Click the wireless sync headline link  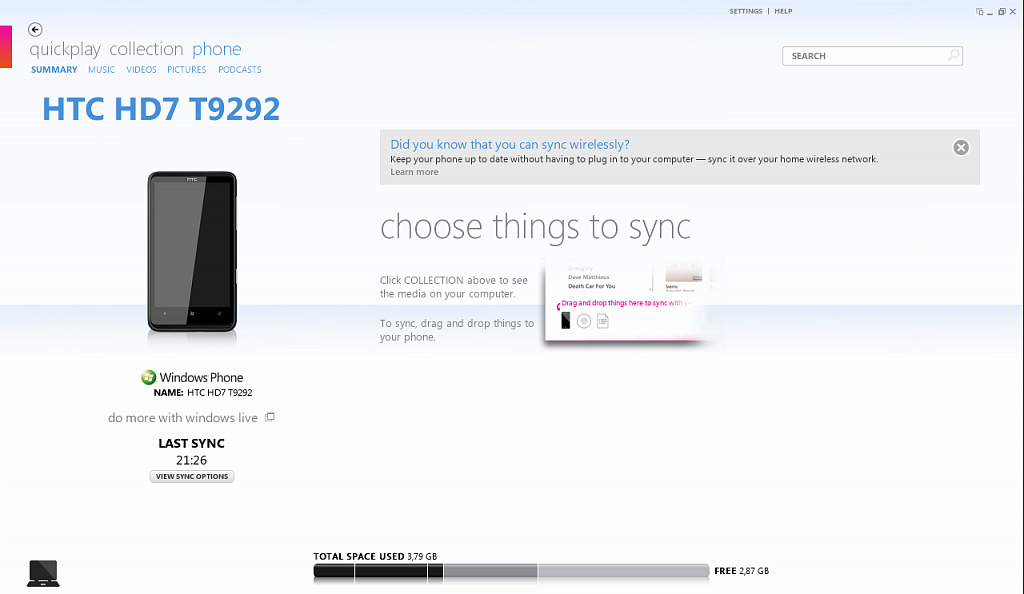point(509,144)
